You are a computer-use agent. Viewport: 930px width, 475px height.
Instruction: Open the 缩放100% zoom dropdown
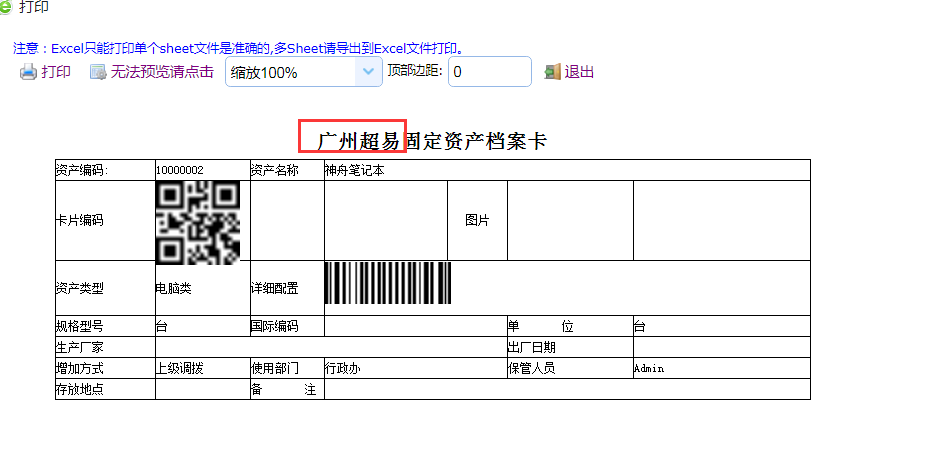pos(303,72)
